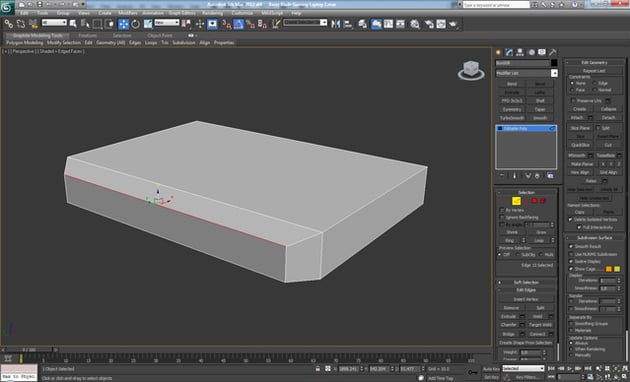Open the Motion command panel tab

coord(531,52)
